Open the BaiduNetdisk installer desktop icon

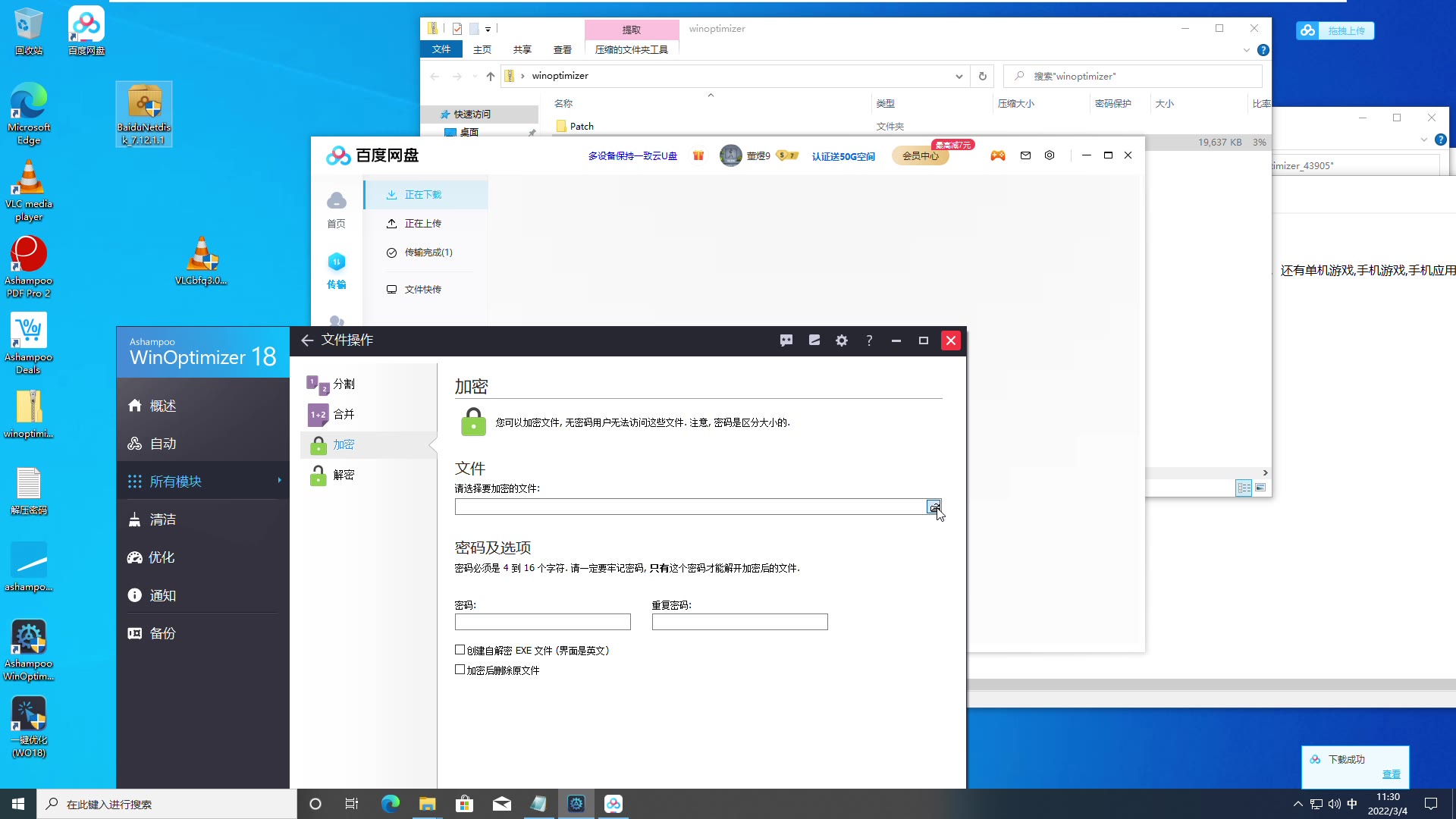[144, 114]
